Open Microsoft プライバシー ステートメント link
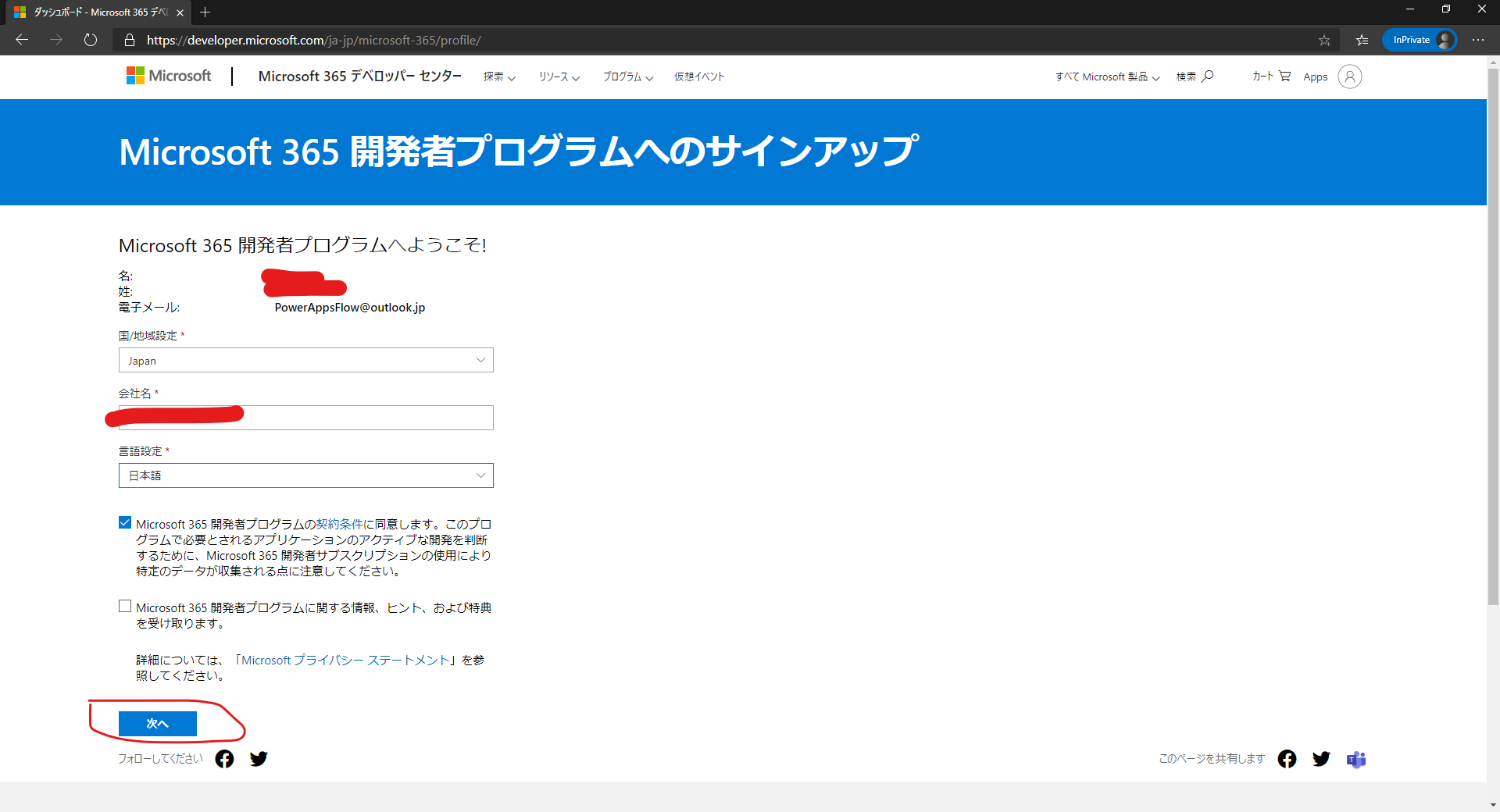The width and height of the screenshot is (1500, 812). click(x=347, y=660)
